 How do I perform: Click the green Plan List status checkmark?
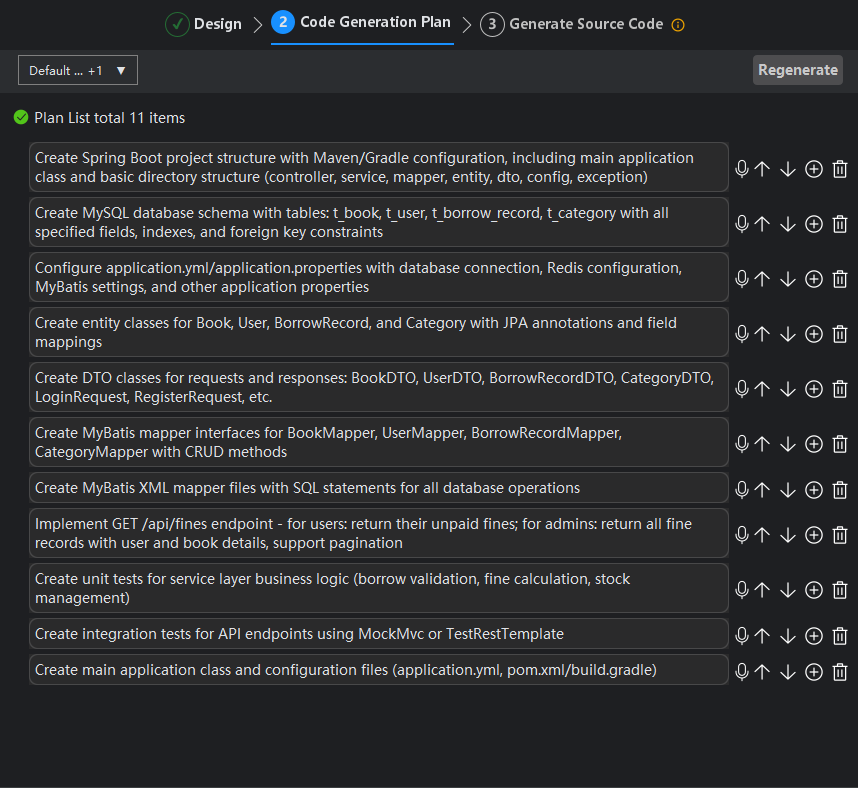21,118
